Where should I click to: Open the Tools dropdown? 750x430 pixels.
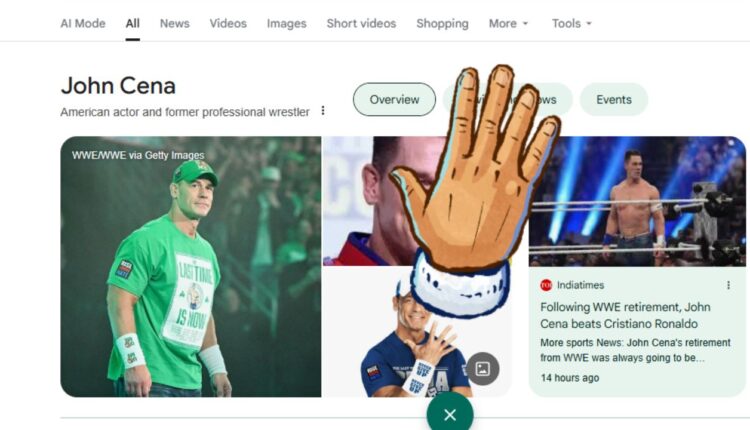[x=572, y=23]
